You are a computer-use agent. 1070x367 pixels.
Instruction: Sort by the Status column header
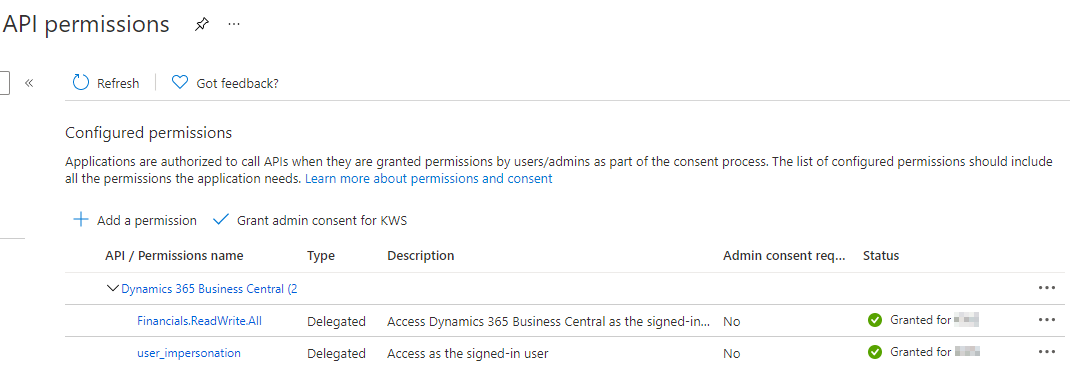click(x=881, y=256)
